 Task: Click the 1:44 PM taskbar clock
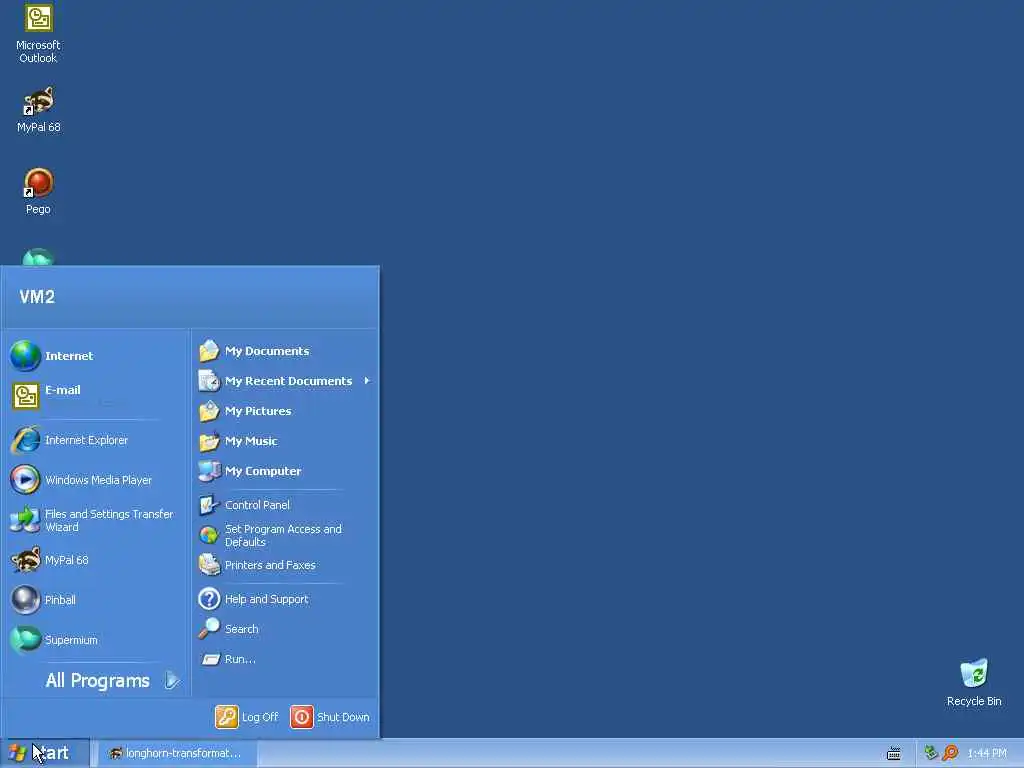[987, 754]
